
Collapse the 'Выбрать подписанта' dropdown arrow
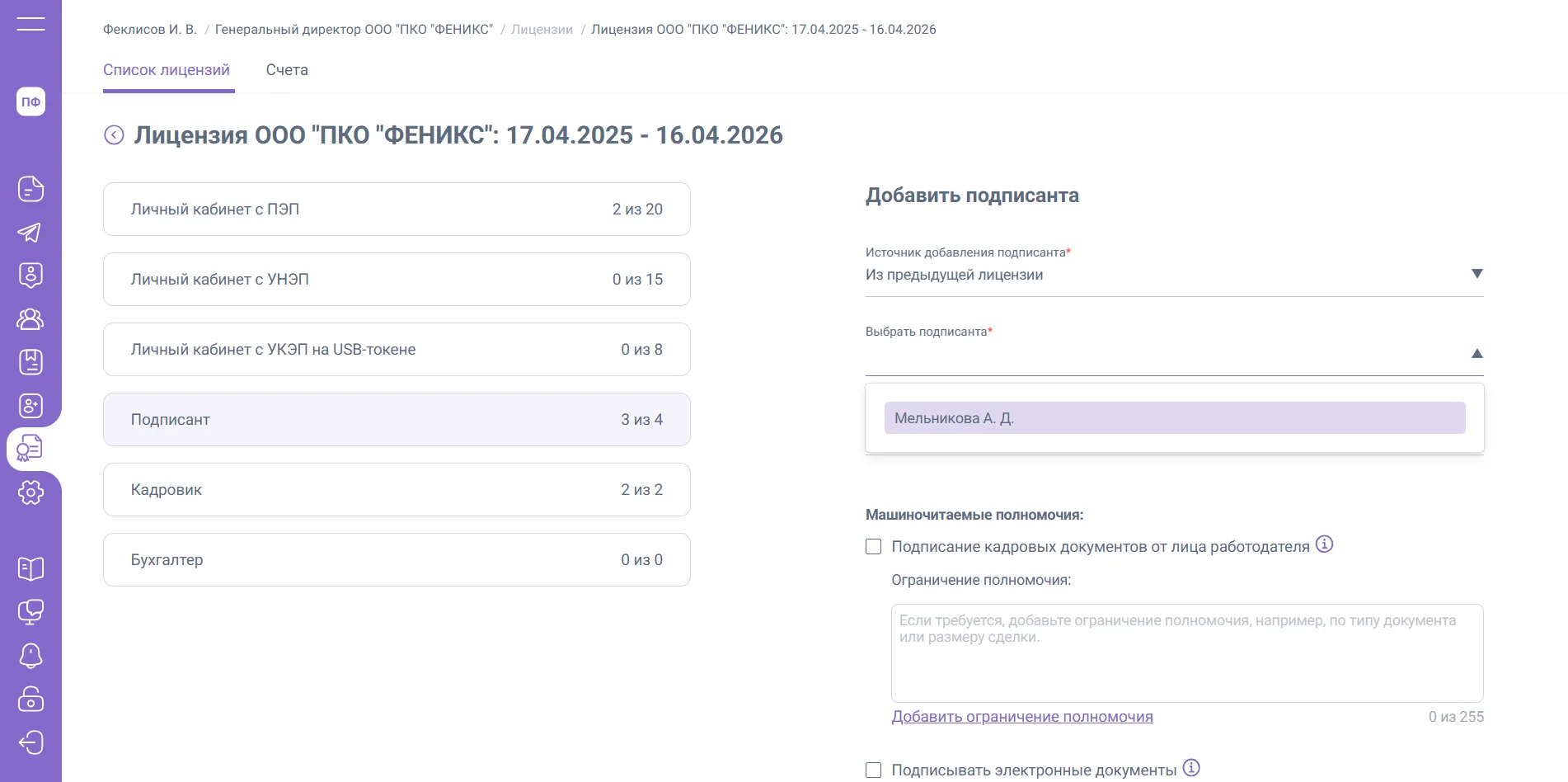[1476, 354]
